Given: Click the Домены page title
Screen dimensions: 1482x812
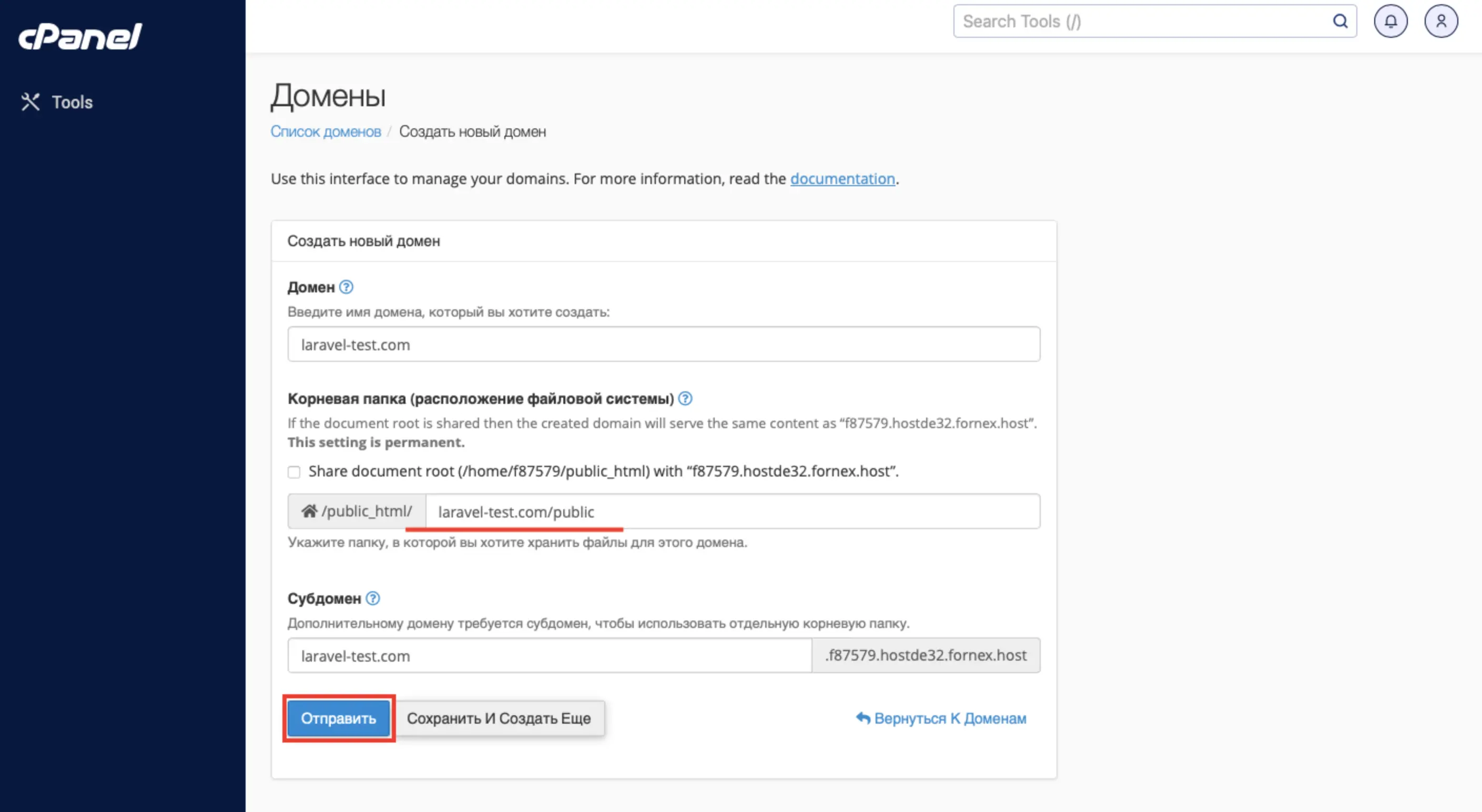Looking at the screenshot, I should (x=329, y=96).
